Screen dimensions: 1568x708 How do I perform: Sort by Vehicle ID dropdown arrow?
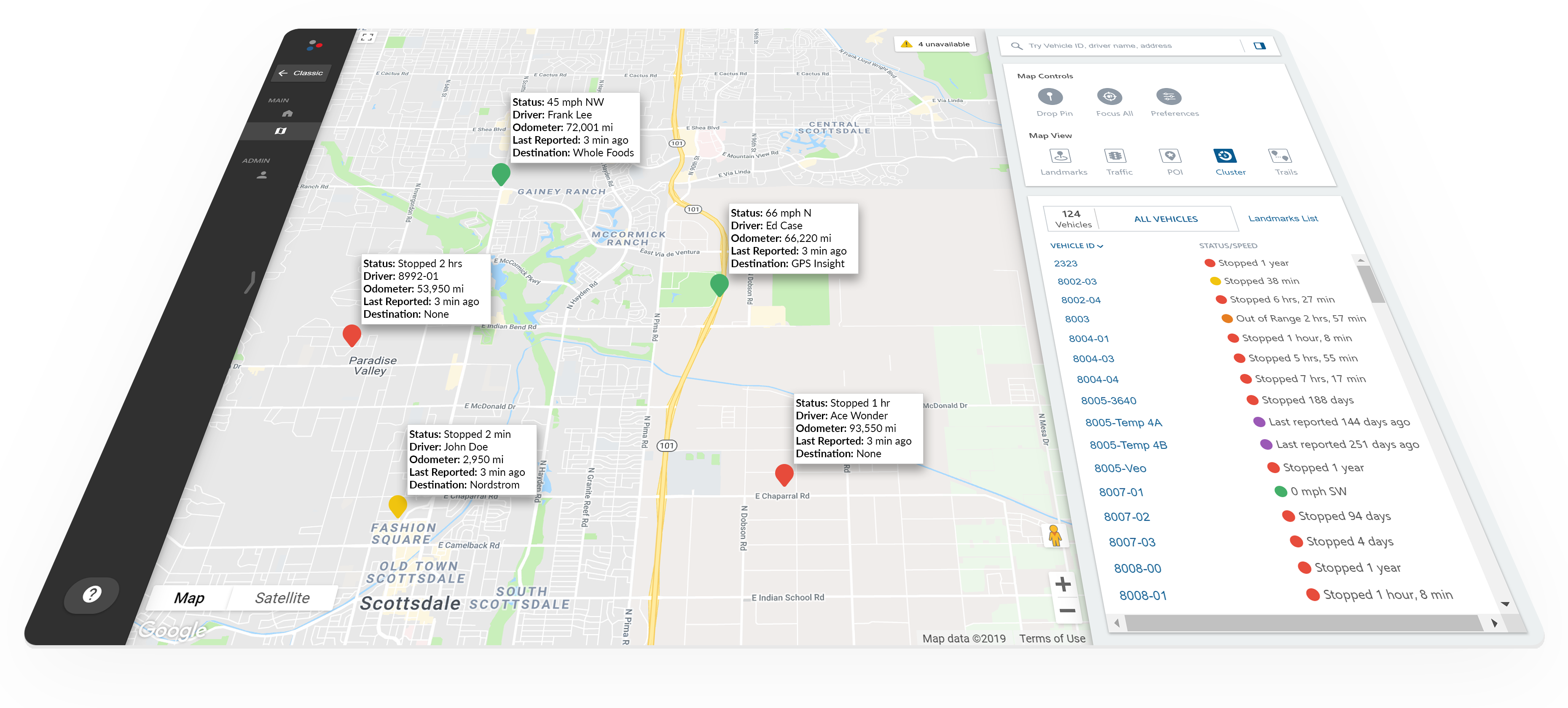(1101, 247)
